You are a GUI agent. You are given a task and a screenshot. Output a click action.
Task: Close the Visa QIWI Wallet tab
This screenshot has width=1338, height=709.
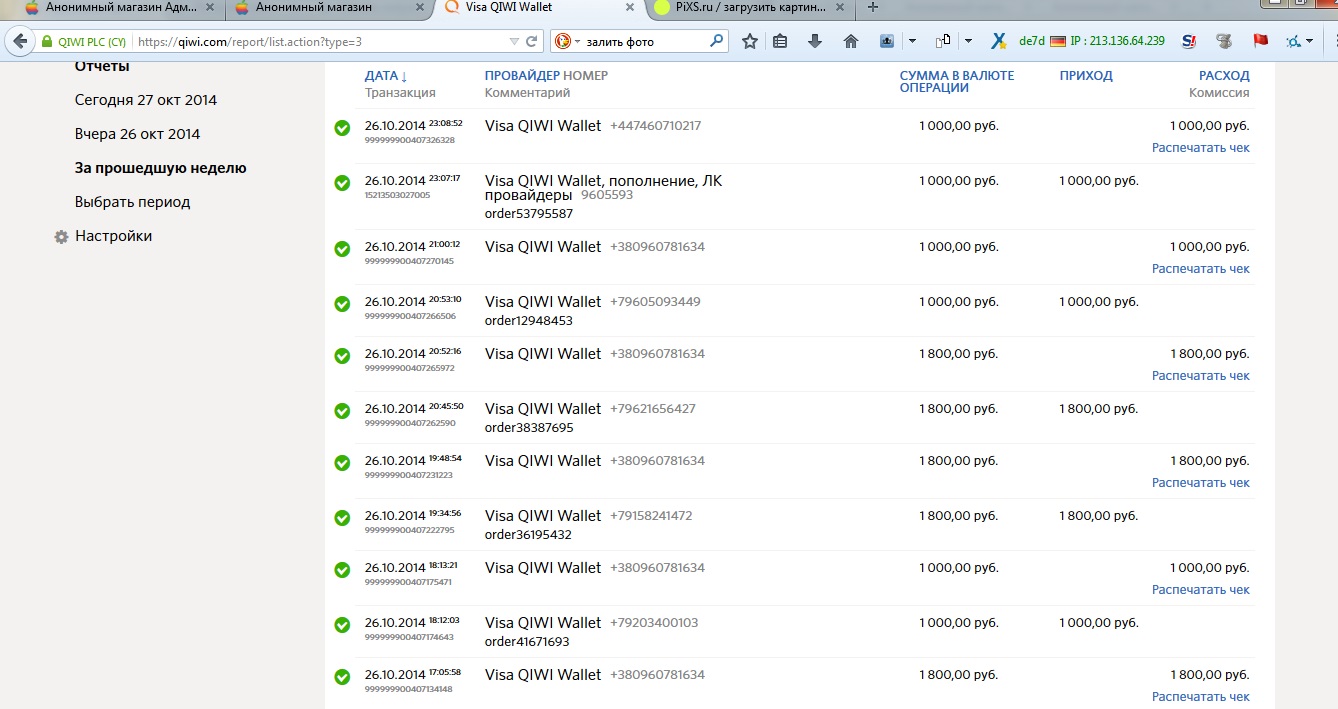629,8
